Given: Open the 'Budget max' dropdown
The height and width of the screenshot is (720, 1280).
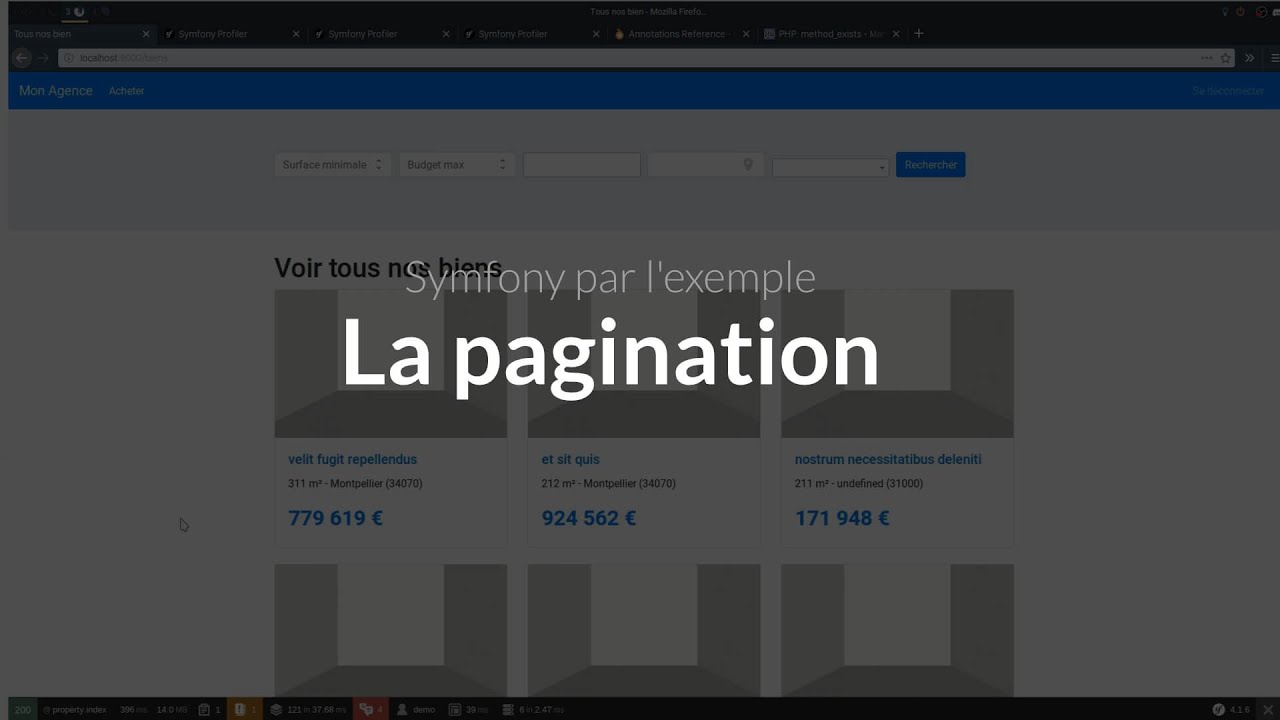Looking at the screenshot, I should click(x=456, y=165).
